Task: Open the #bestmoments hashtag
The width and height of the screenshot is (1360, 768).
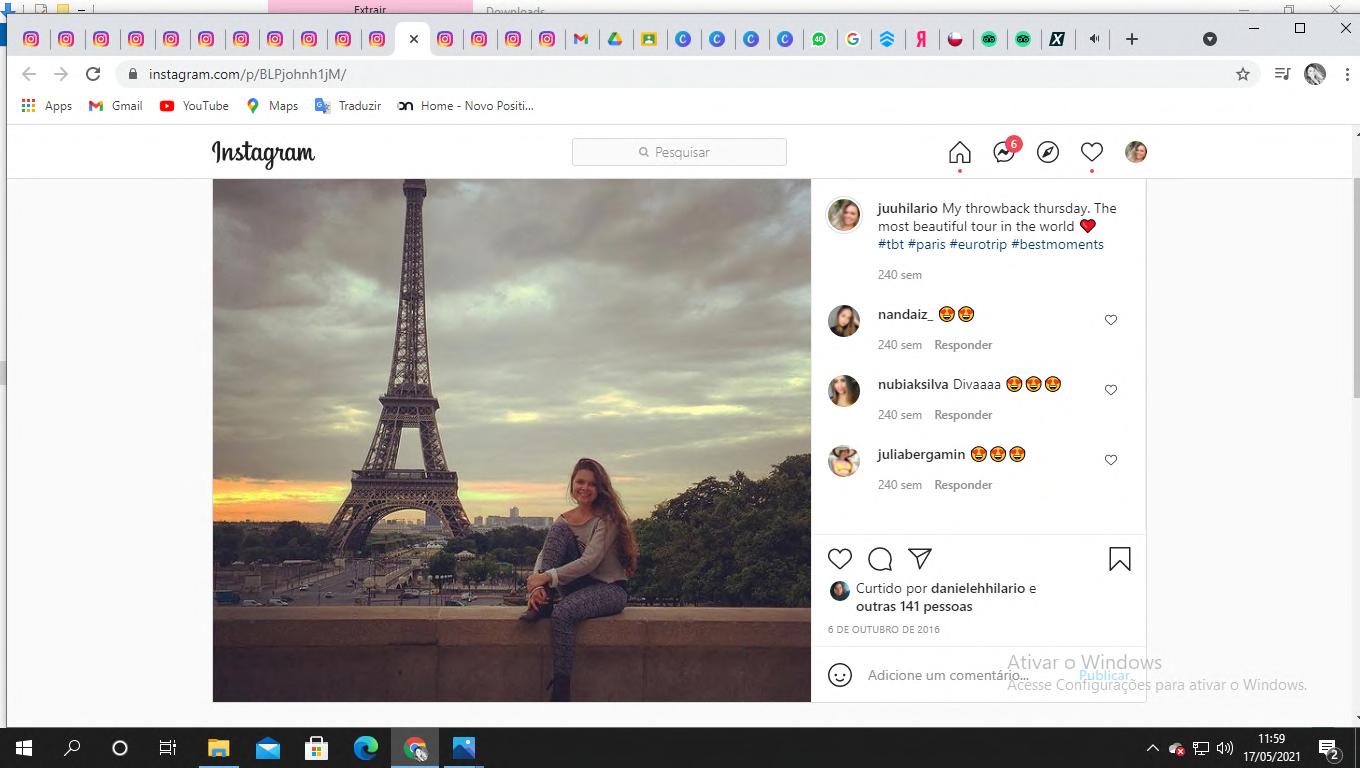Action: tap(1057, 244)
